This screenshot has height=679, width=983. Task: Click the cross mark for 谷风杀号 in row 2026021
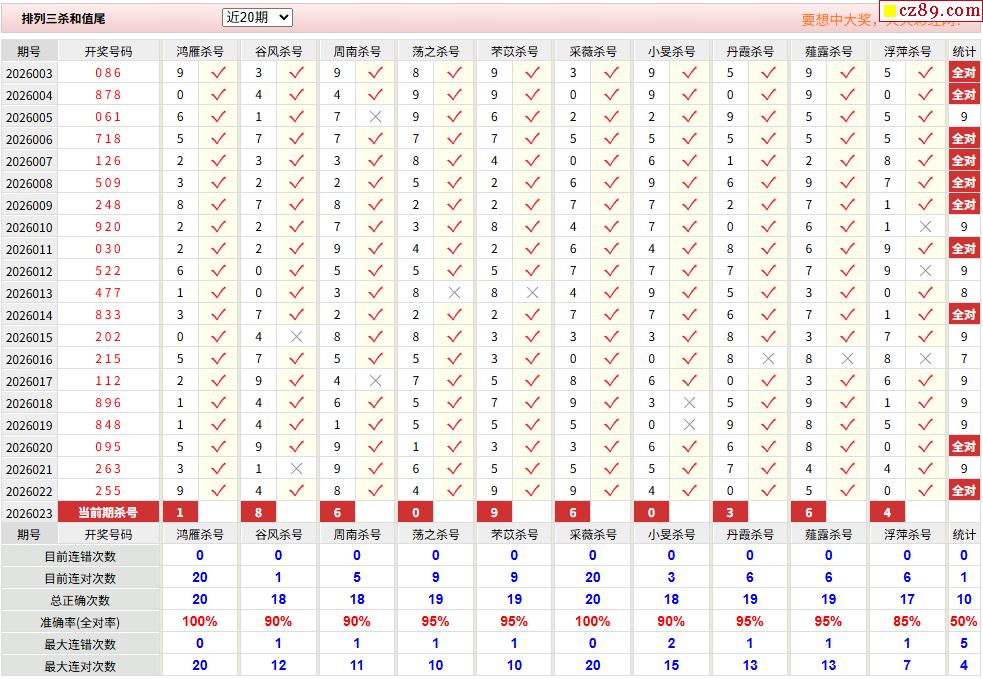pyautogui.click(x=297, y=468)
